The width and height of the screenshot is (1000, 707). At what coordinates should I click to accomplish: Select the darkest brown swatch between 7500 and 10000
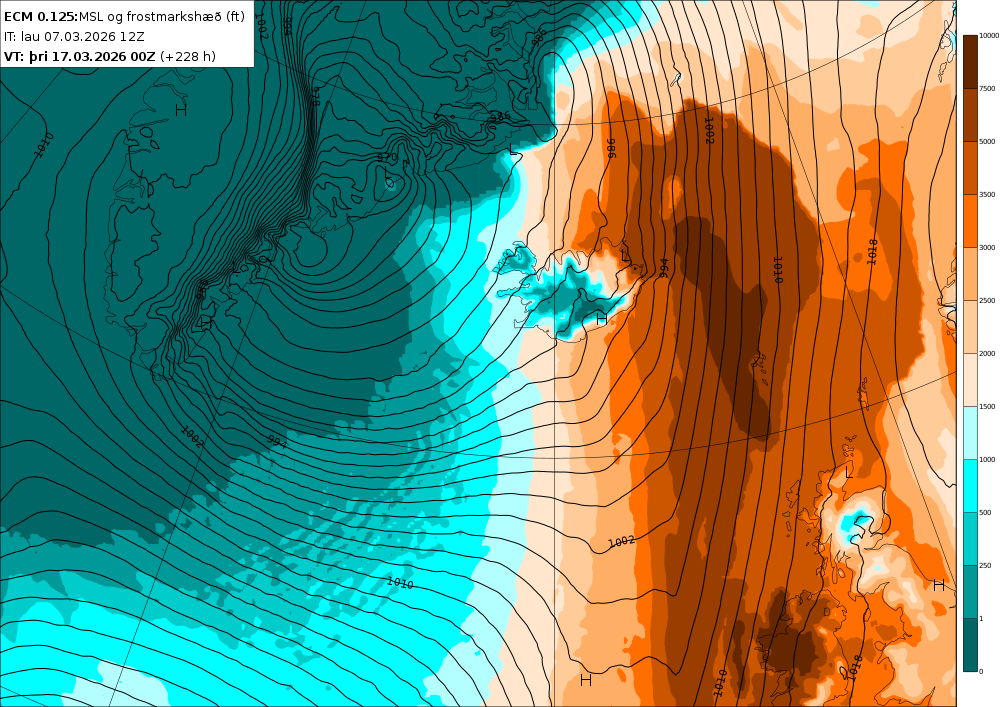pos(969,62)
